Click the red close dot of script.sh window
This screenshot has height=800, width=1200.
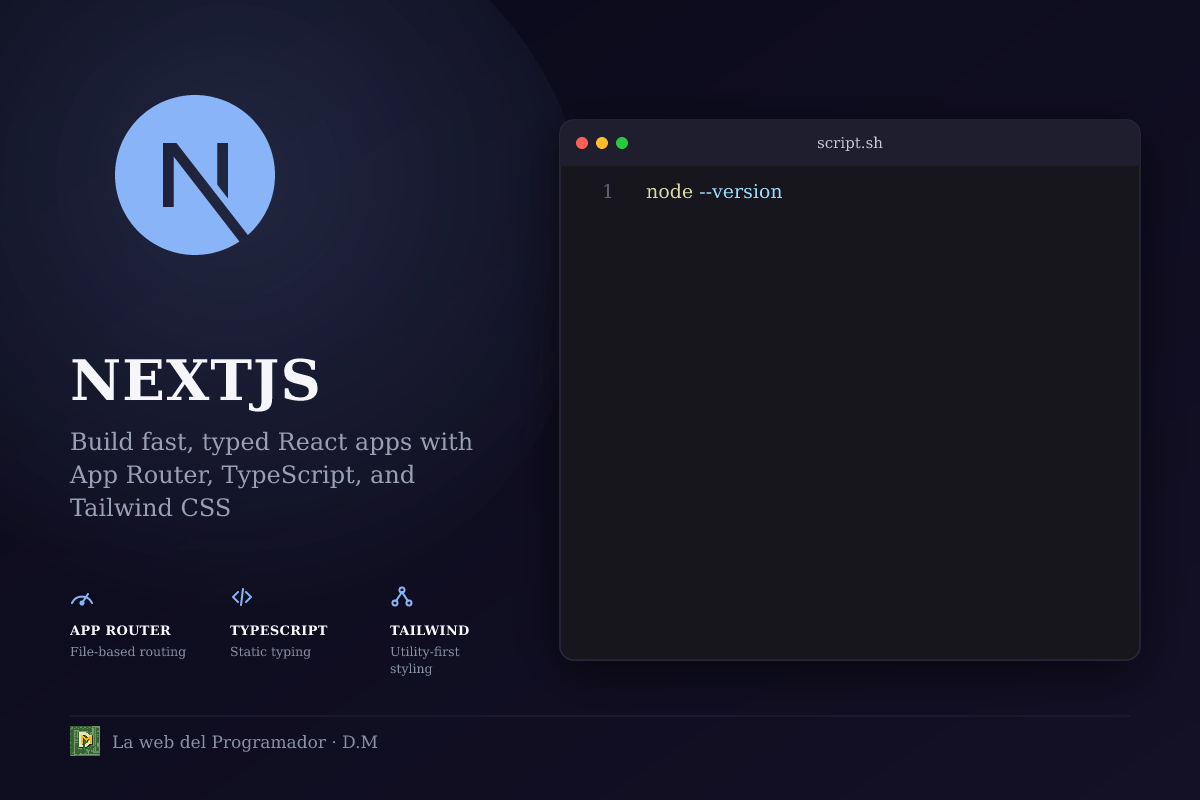click(x=582, y=143)
